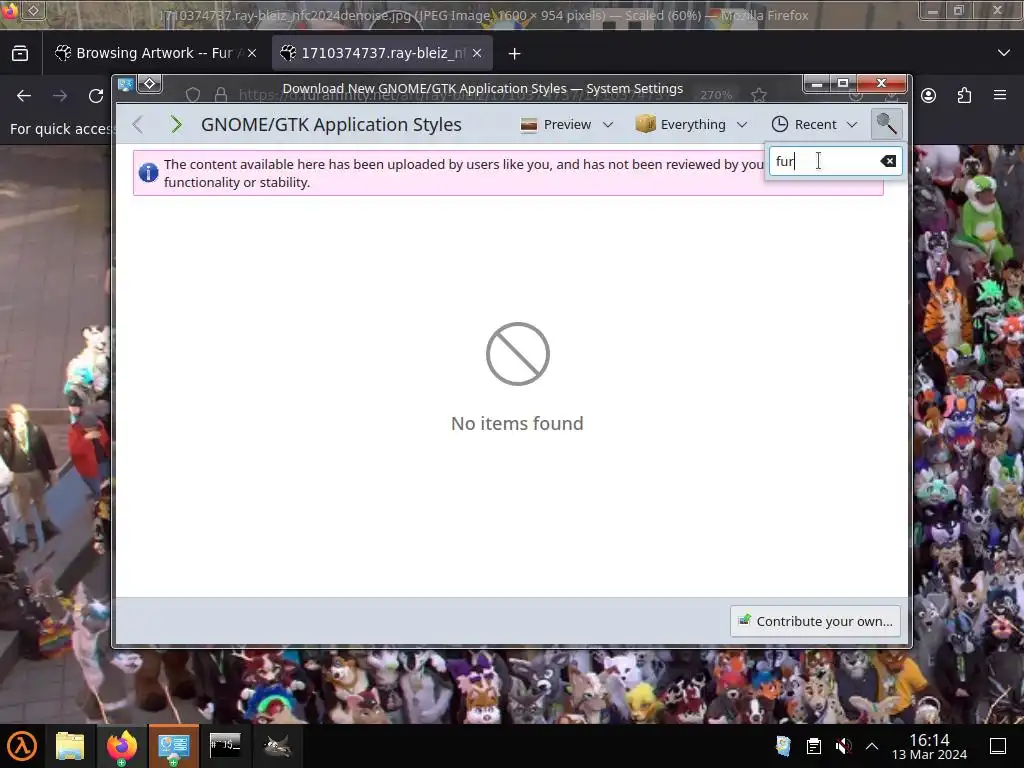Click the Contribute your own button

815,621
